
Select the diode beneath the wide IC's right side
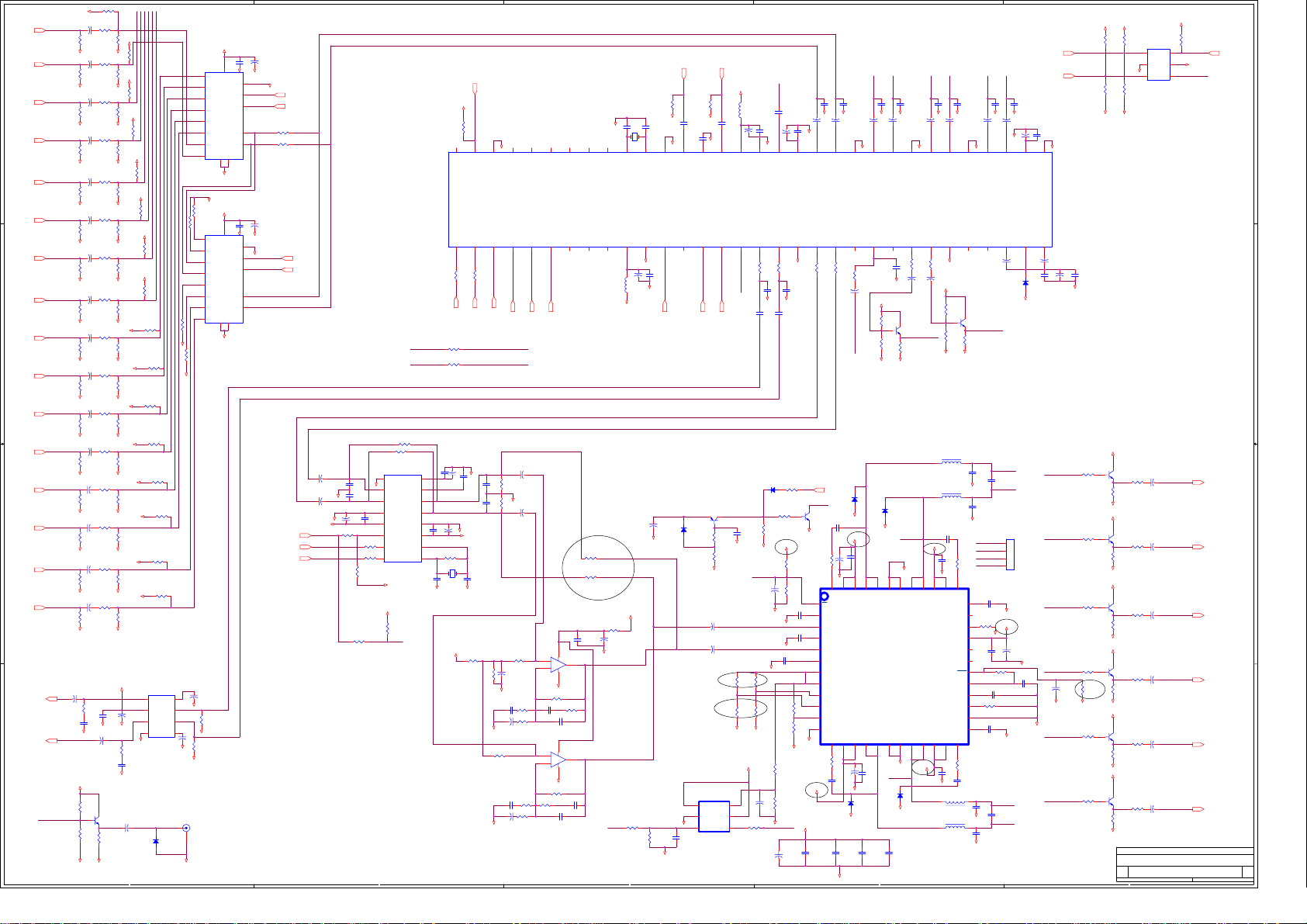pyautogui.click(x=1025, y=283)
